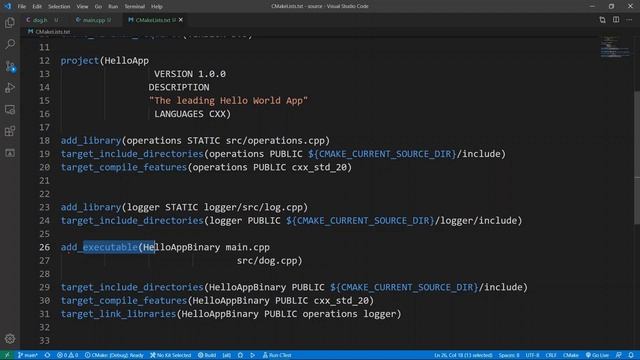Open the Selection menu
640x360 pixels.
tap(59, 7)
